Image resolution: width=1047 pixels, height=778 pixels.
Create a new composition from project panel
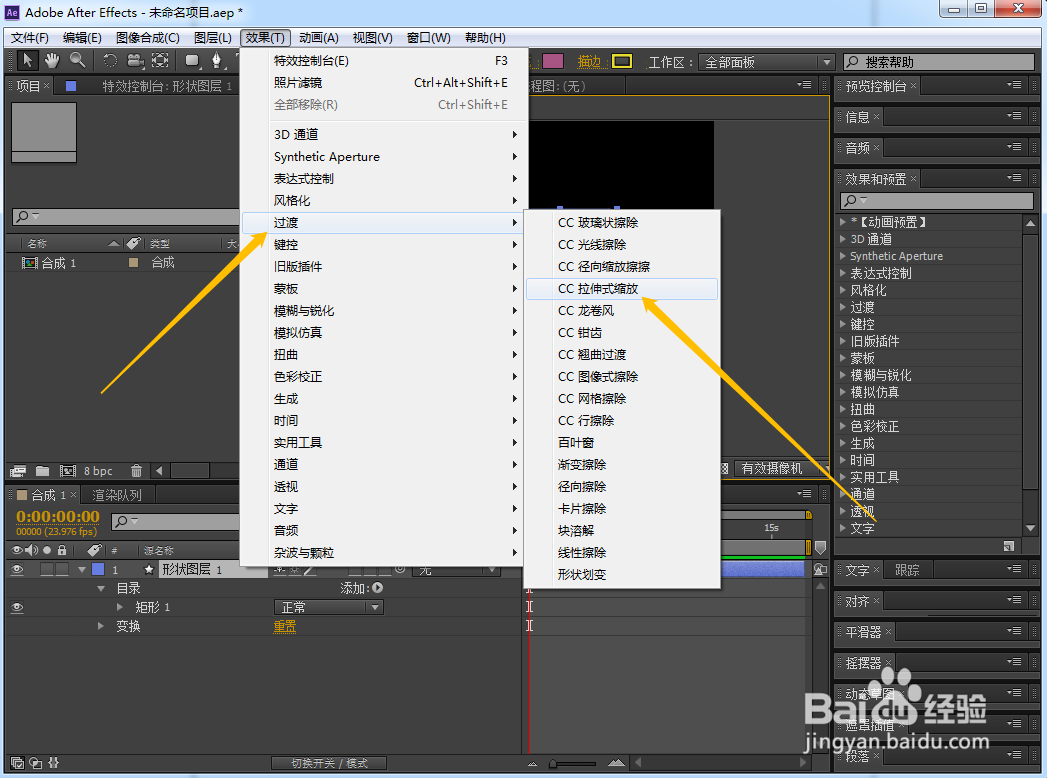click(67, 471)
